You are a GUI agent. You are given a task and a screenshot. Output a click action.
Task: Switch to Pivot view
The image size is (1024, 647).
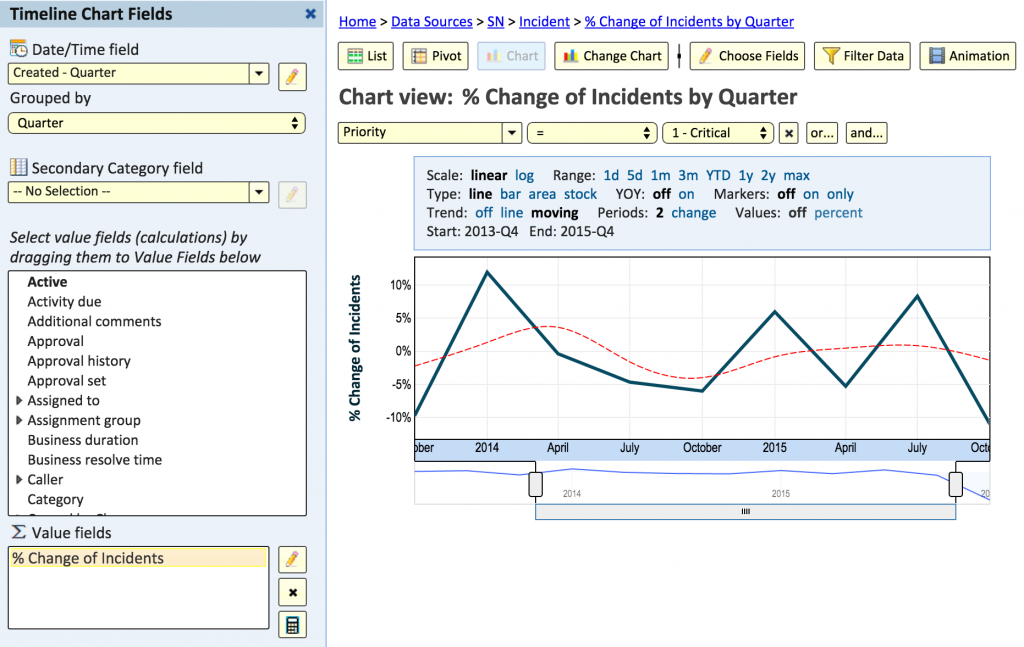pyautogui.click(x=436, y=56)
